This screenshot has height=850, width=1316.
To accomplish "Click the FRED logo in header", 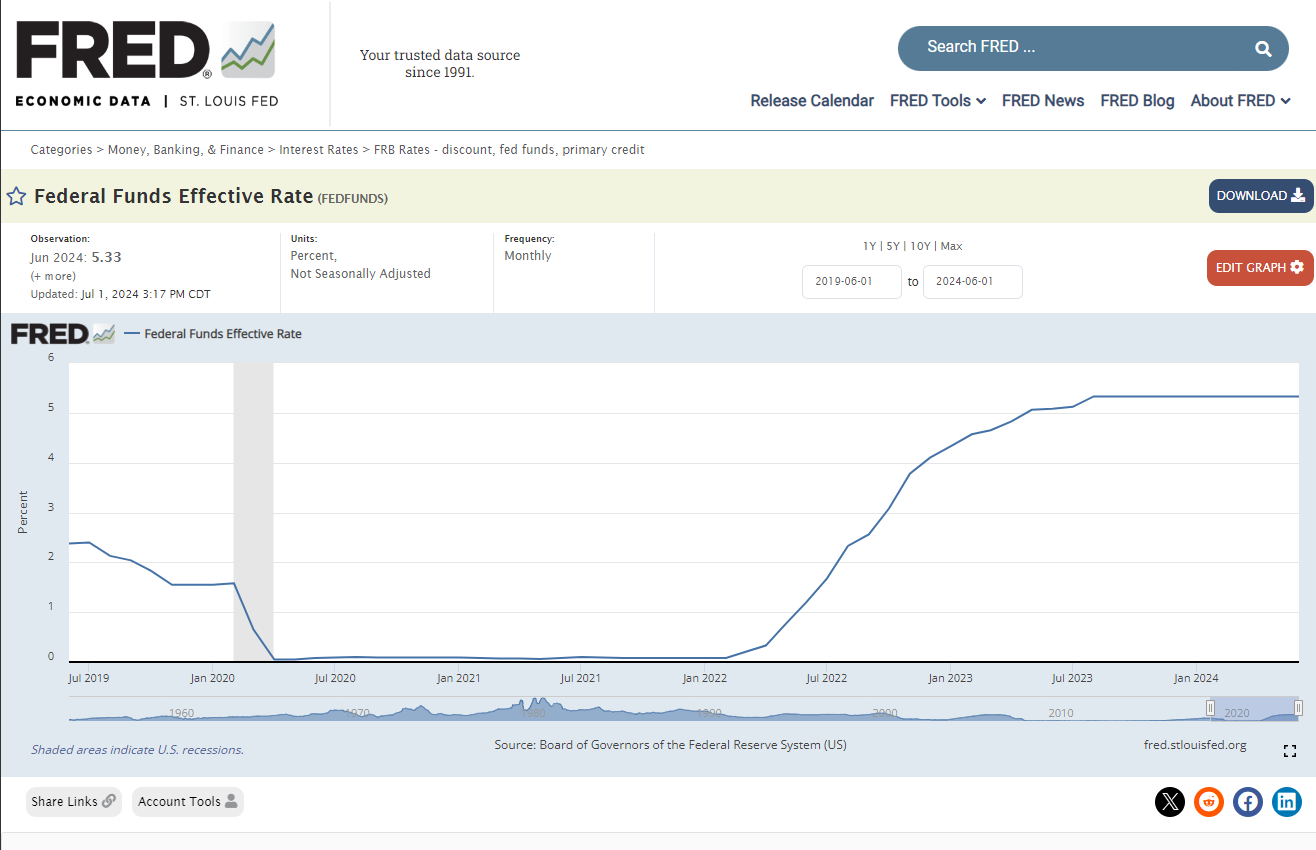I will (146, 63).
